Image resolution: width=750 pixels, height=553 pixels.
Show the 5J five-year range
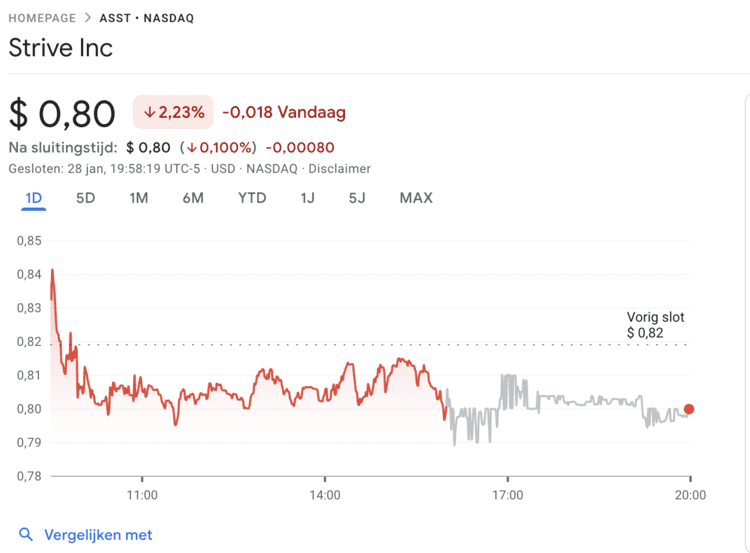tap(357, 198)
